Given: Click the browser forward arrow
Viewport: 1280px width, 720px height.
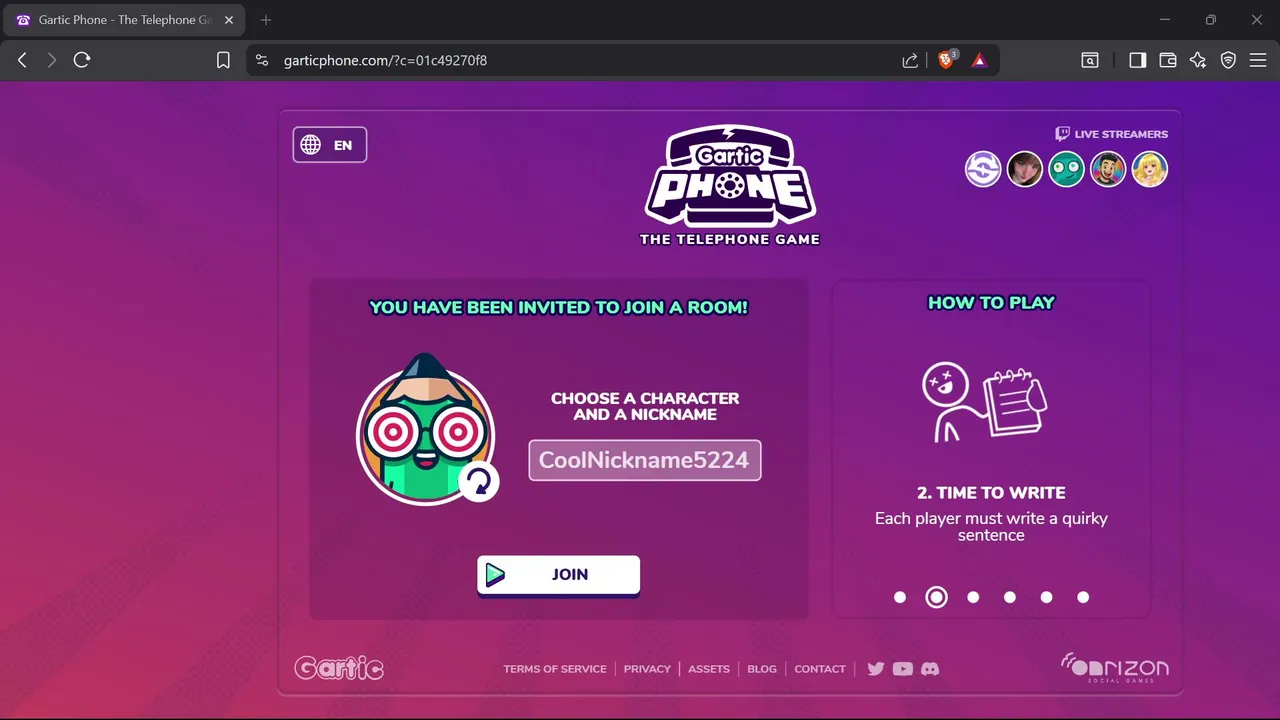Looking at the screenshot, I should (52, 60).
